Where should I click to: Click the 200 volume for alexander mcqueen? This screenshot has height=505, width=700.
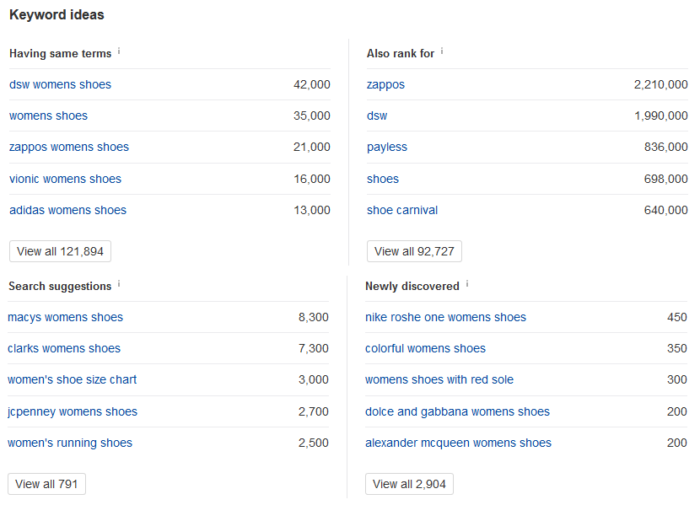677,443
